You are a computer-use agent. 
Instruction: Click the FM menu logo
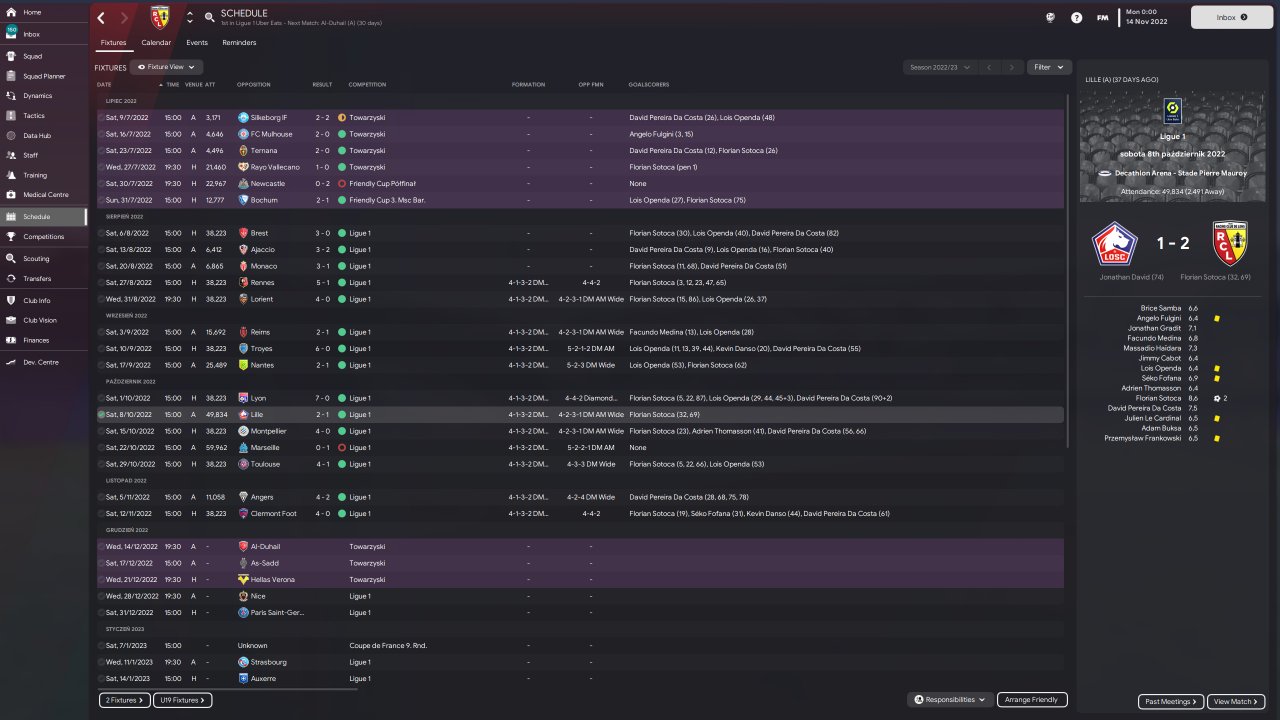[x=1102, y=18]
